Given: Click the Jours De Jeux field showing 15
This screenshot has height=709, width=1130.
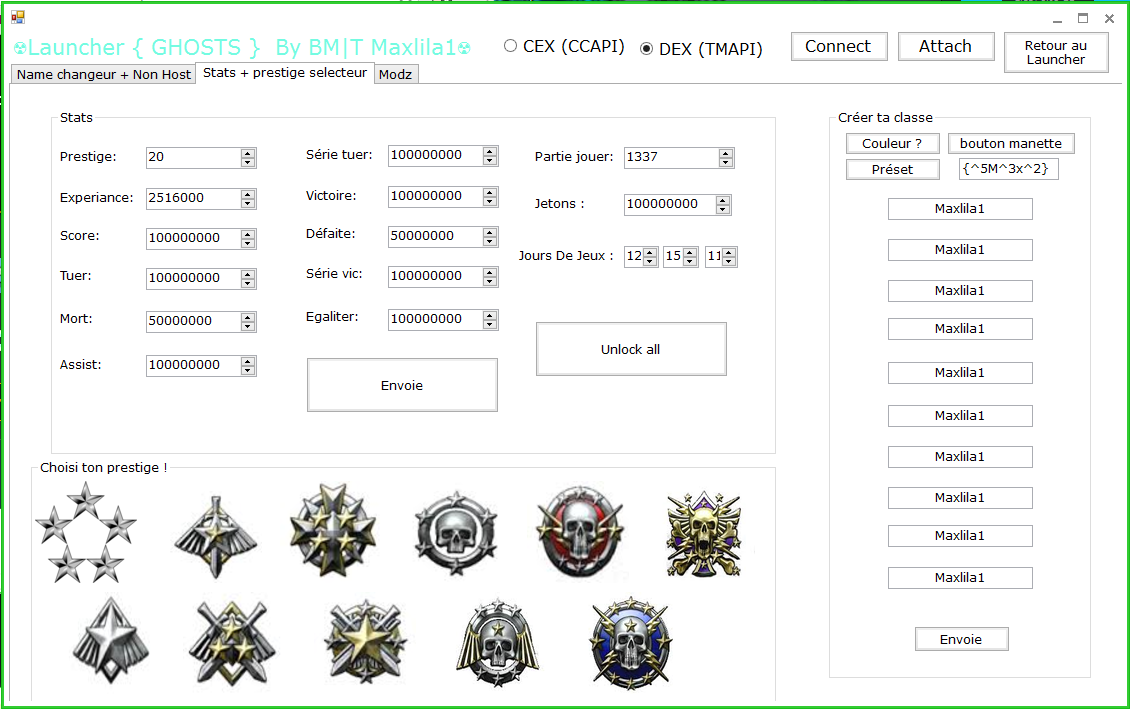Looking at the screenshot, I should tap(674, 256).
